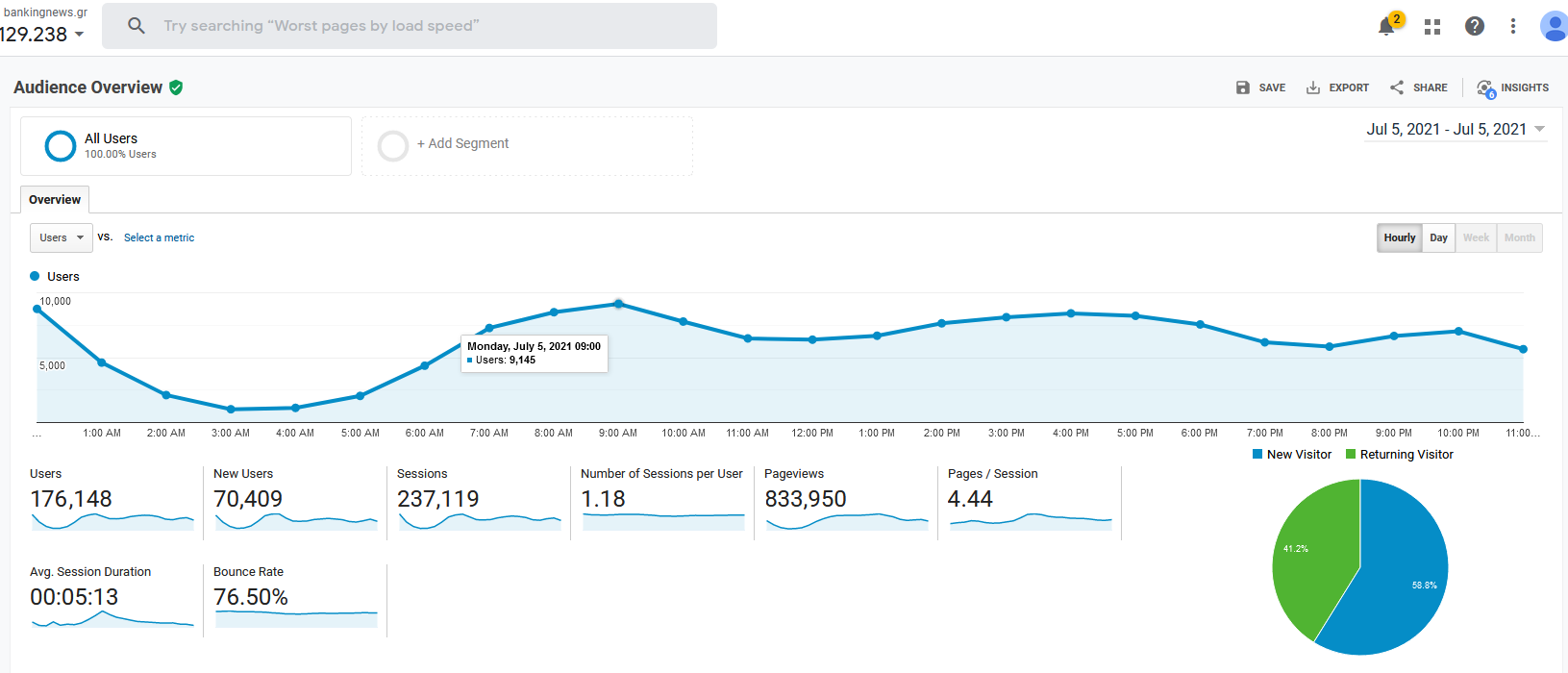Click the green verified shield icon
This screenshot has width=1568, height=673.
coord(176,87)
